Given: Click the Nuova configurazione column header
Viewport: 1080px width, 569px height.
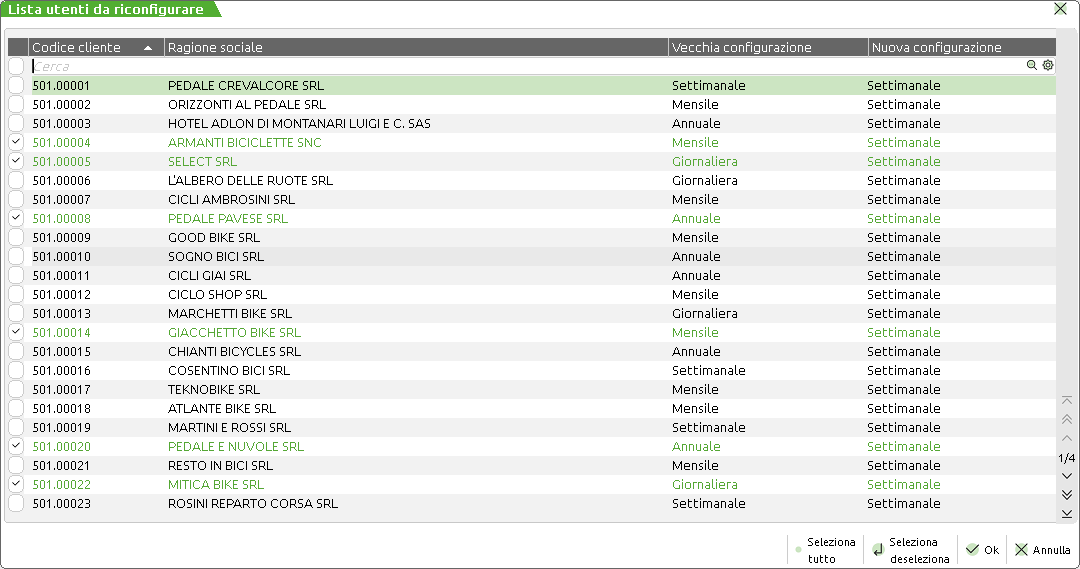Looking at the screenshot, I should tap(960, 48).
